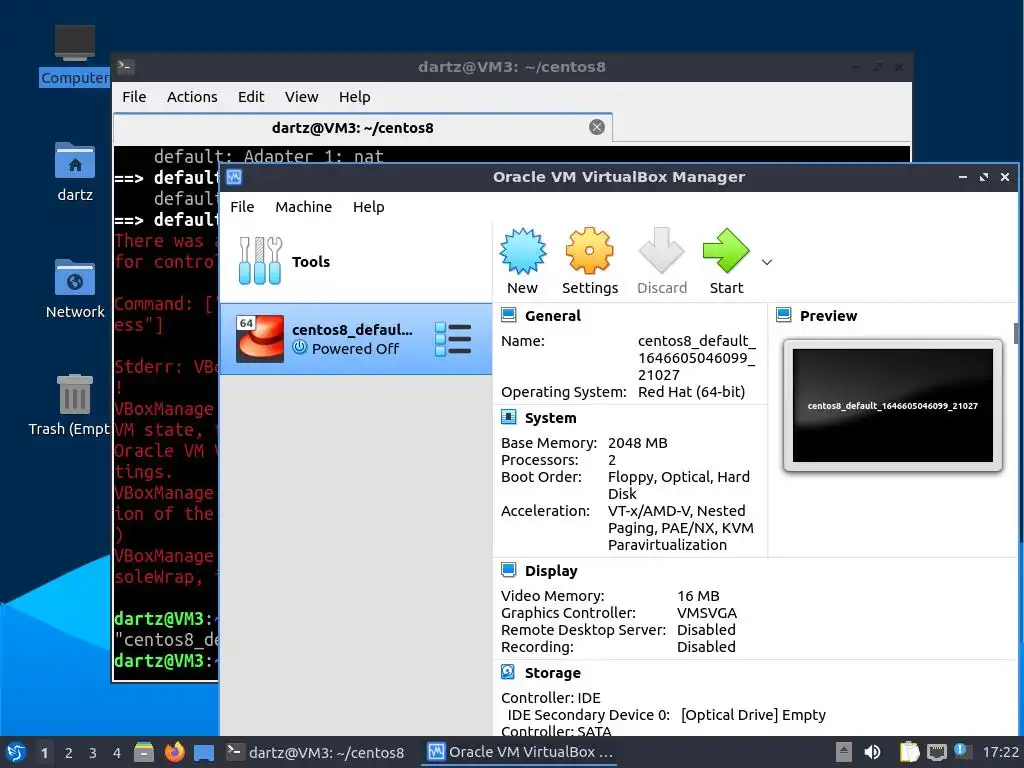Click the General section icon
This screenshot has height=768, width=1024.
509,315
